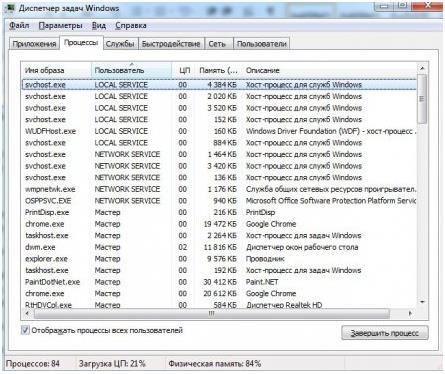
Task: Click the Загрузка ЦП: 21% status entry
Action: click(x=112, y=363)
